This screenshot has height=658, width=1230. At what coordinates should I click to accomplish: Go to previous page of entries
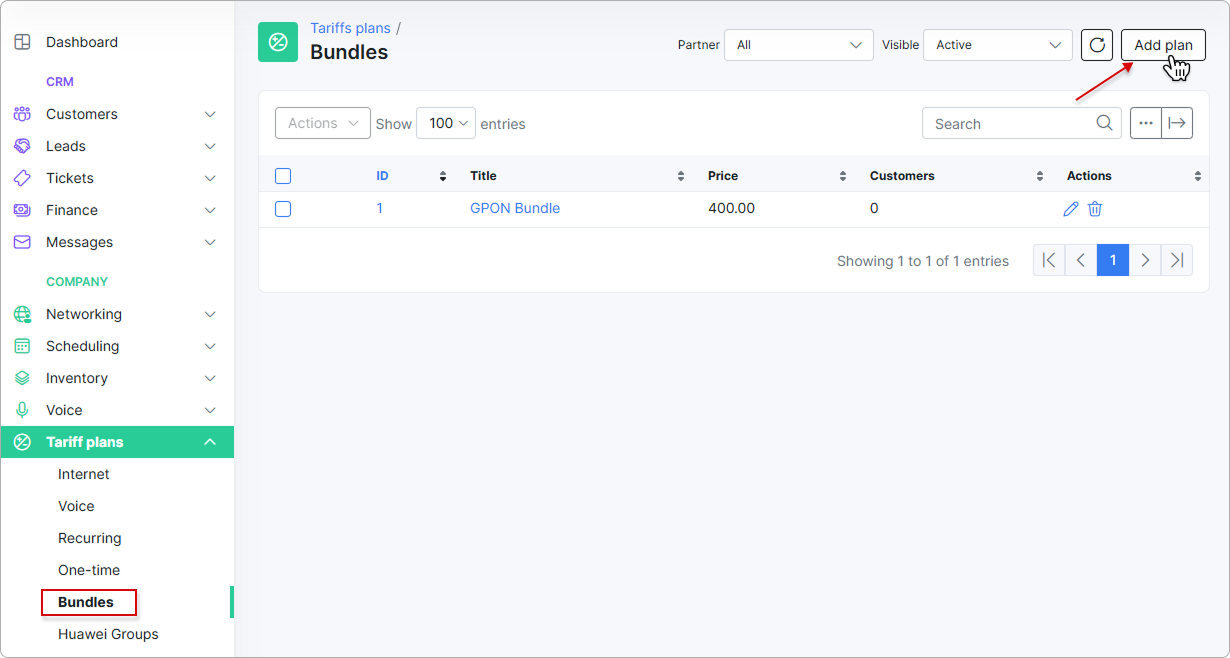(x=1081, y=260)
